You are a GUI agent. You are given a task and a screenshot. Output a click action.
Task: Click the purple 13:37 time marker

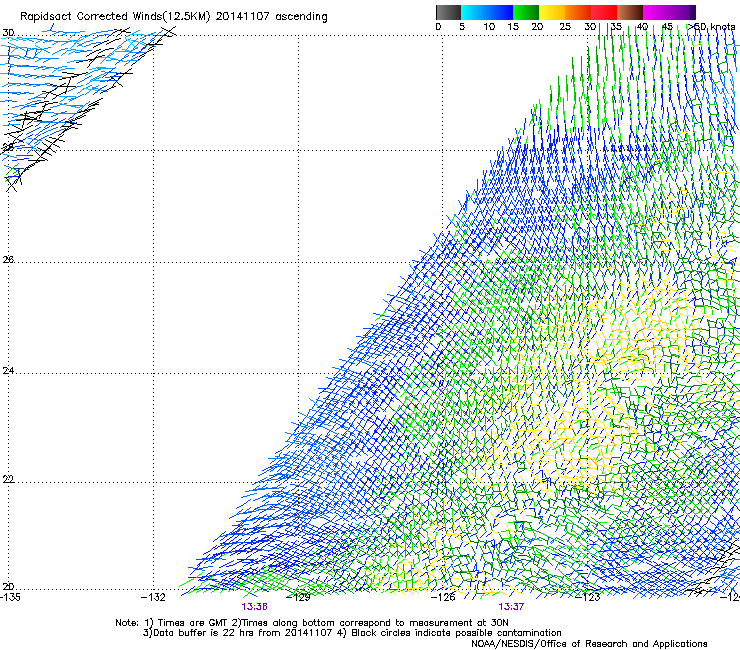click(511, 607)
